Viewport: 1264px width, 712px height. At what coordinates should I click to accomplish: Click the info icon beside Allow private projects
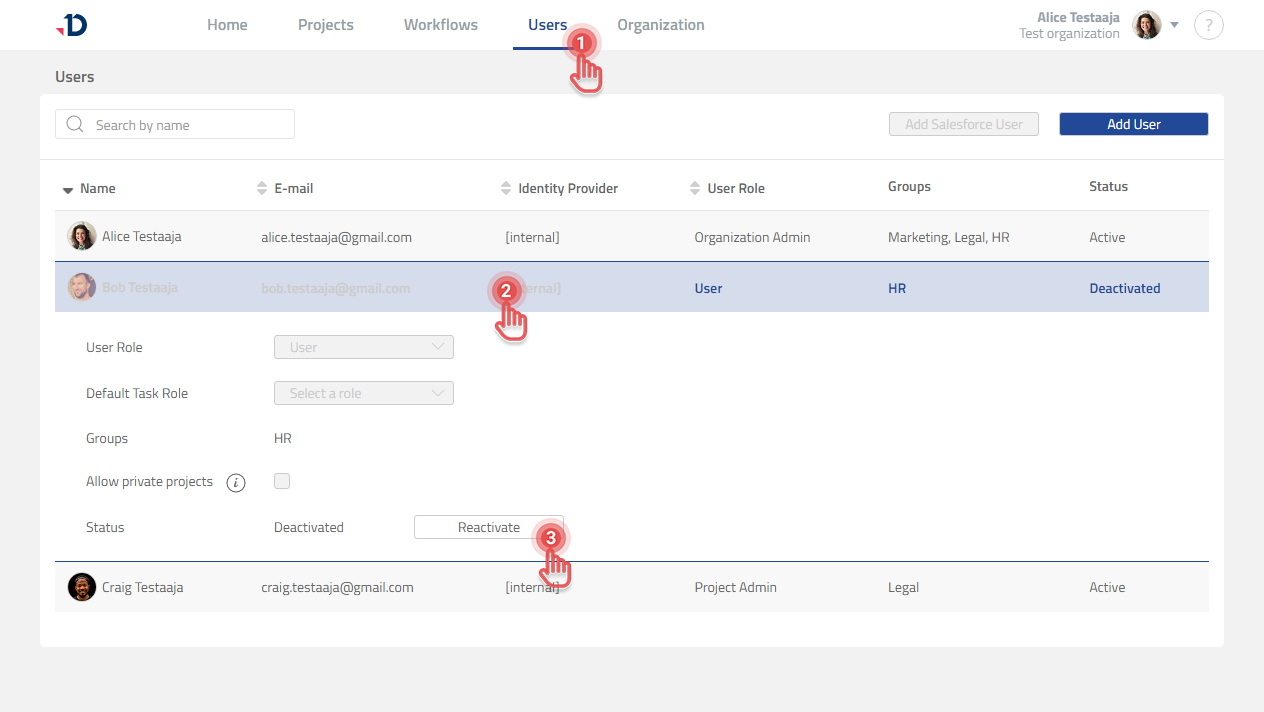coord(236,483)
